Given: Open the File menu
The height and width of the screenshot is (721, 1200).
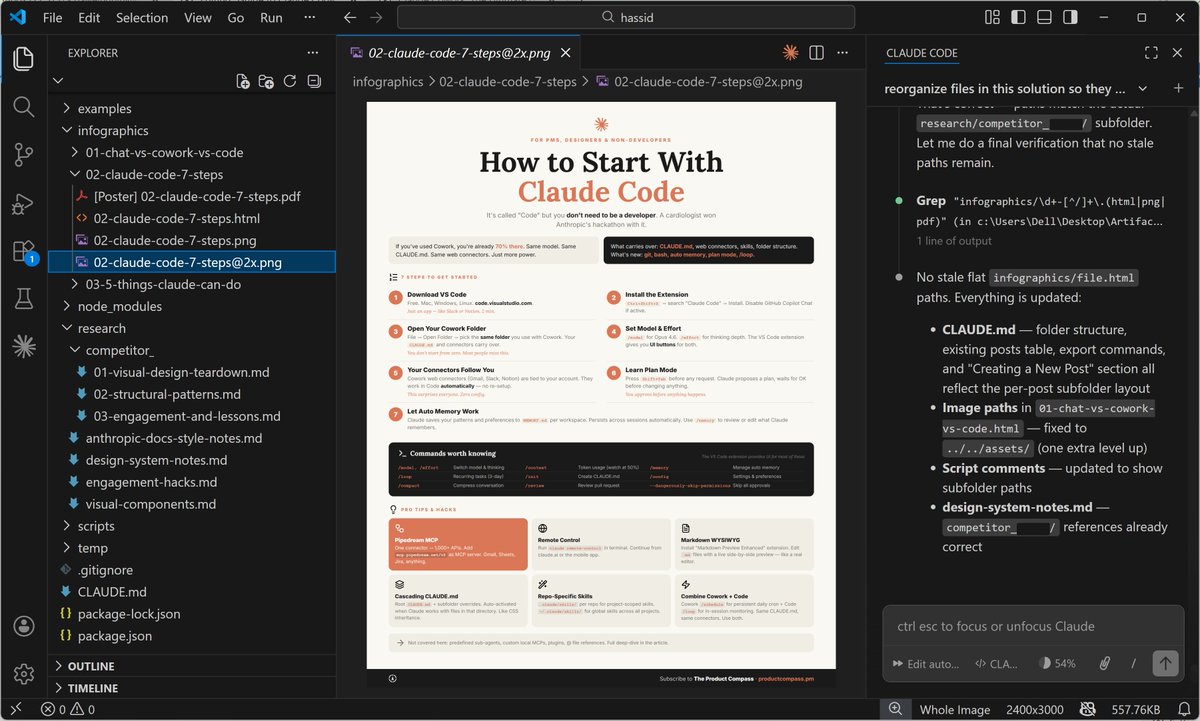Looking at the screenshot, I should [x=52, y=17].
